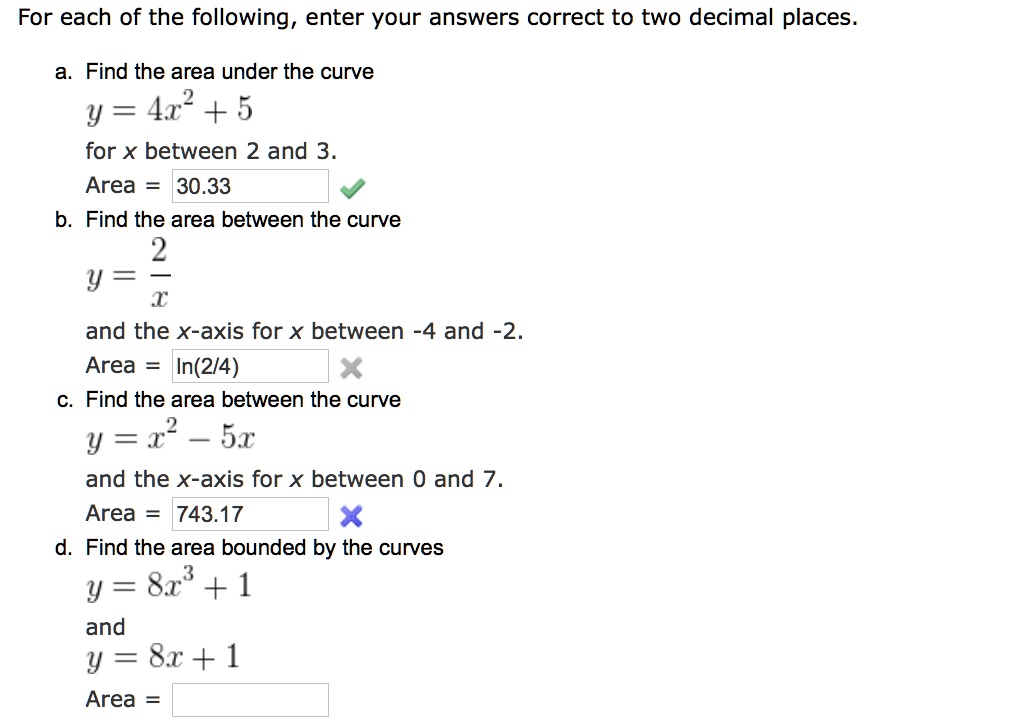Select the empty Area input for part d
The image size is (1016, 728).
(x=250, y=699)
